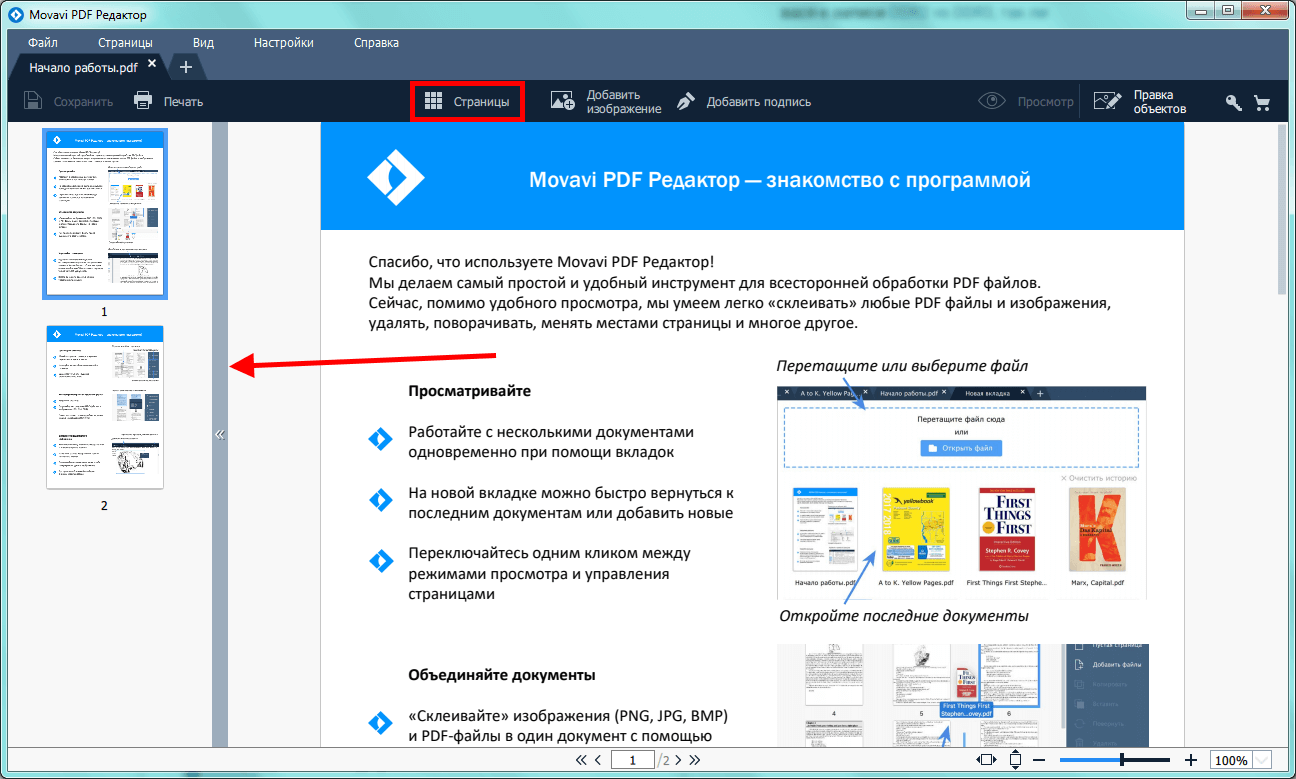Screen dimensions: 1296x779
Task: Fit the page to window width
Action: coord(986,760)
